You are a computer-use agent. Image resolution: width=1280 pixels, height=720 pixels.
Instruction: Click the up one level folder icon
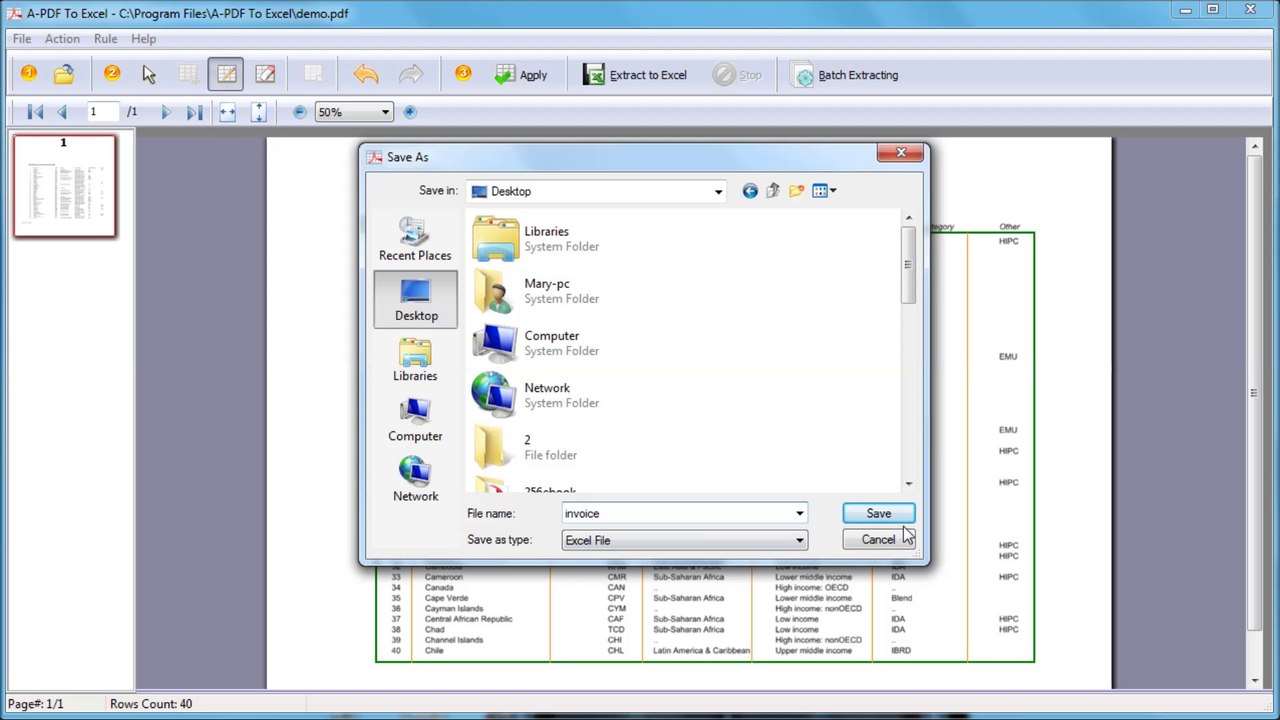coord(773,191)
